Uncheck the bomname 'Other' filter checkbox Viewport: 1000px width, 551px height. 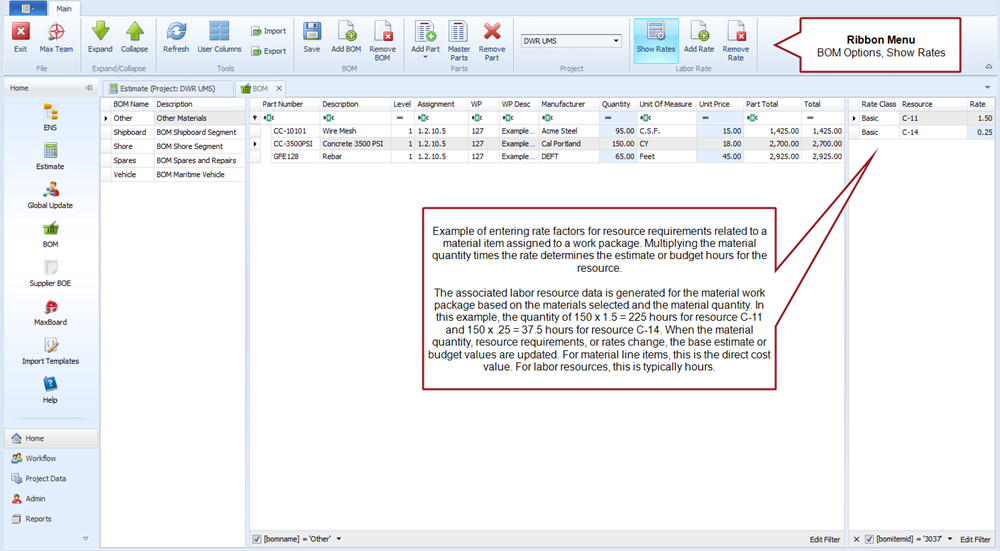pyautogui.click(x=257, y=540)
